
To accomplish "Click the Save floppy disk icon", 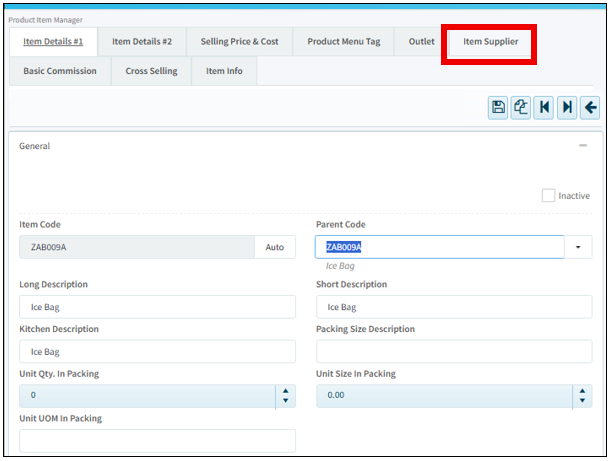I will coord(498,108).
